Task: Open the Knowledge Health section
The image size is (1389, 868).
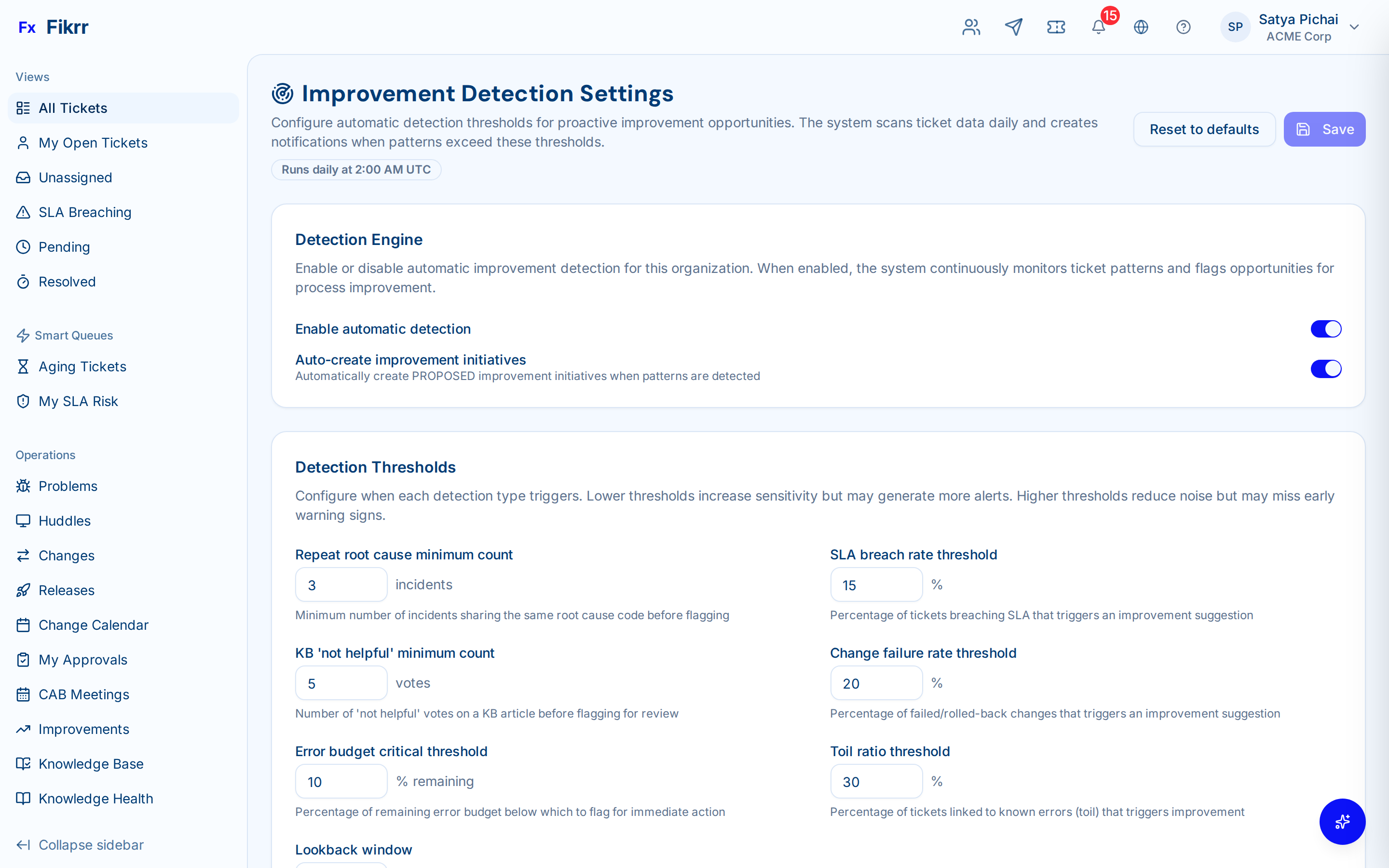Action: coord(95,798)
